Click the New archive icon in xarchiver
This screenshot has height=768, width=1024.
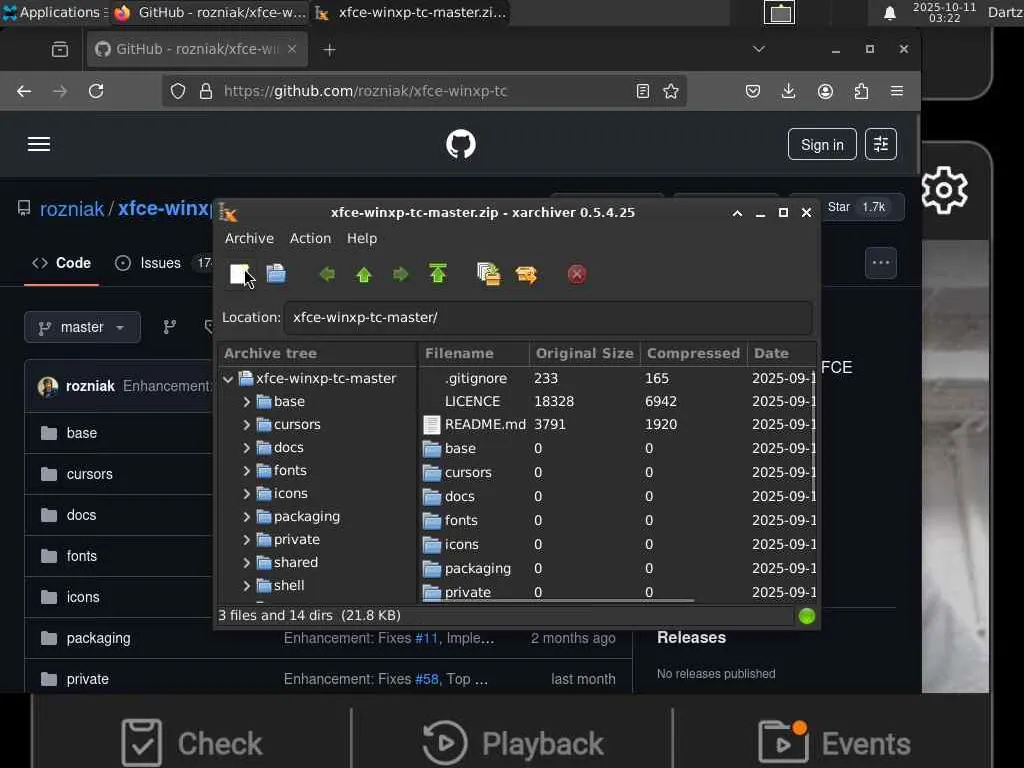pyautogui.click(x=240, y=274)
